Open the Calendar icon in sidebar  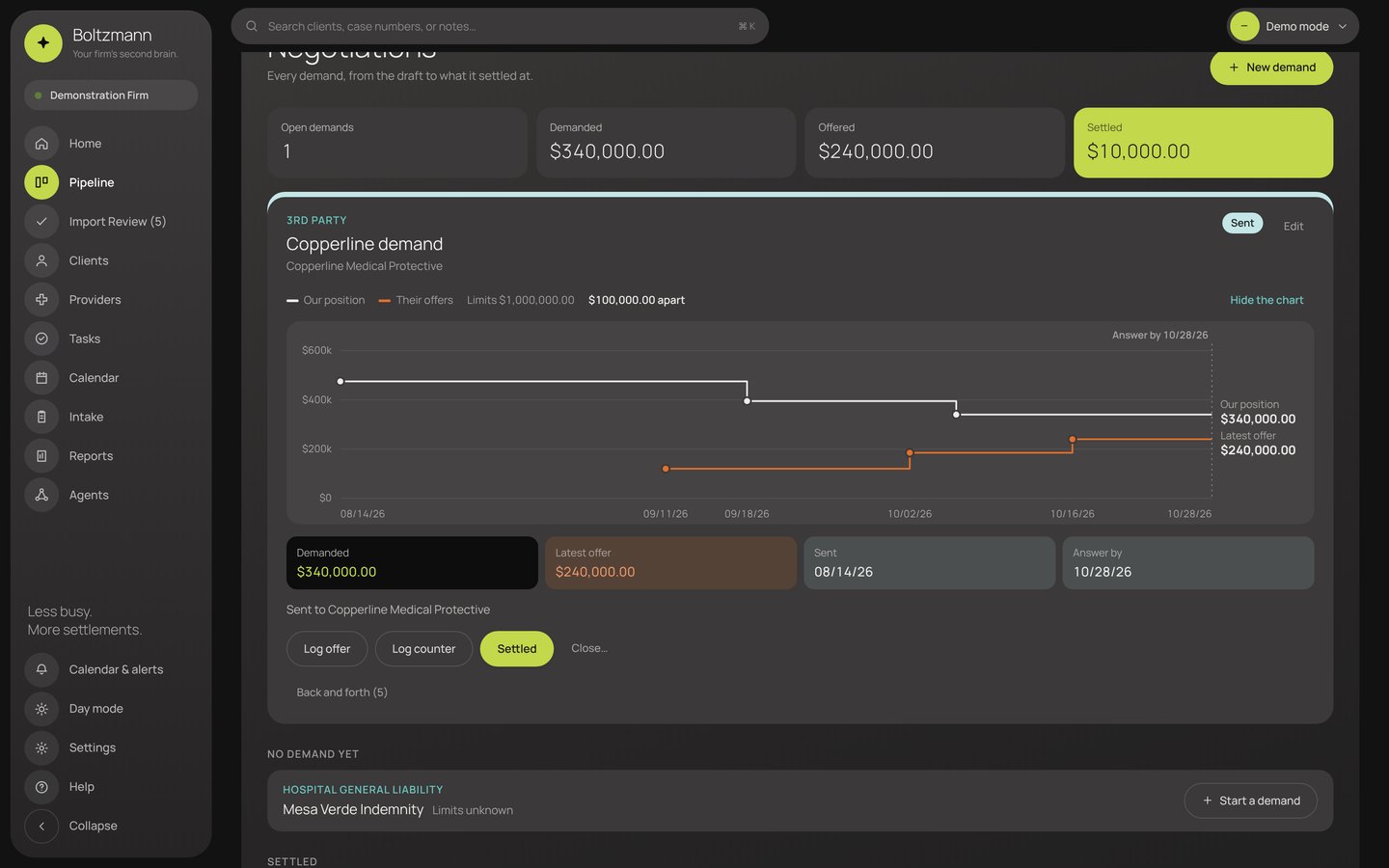coord(41,378)
